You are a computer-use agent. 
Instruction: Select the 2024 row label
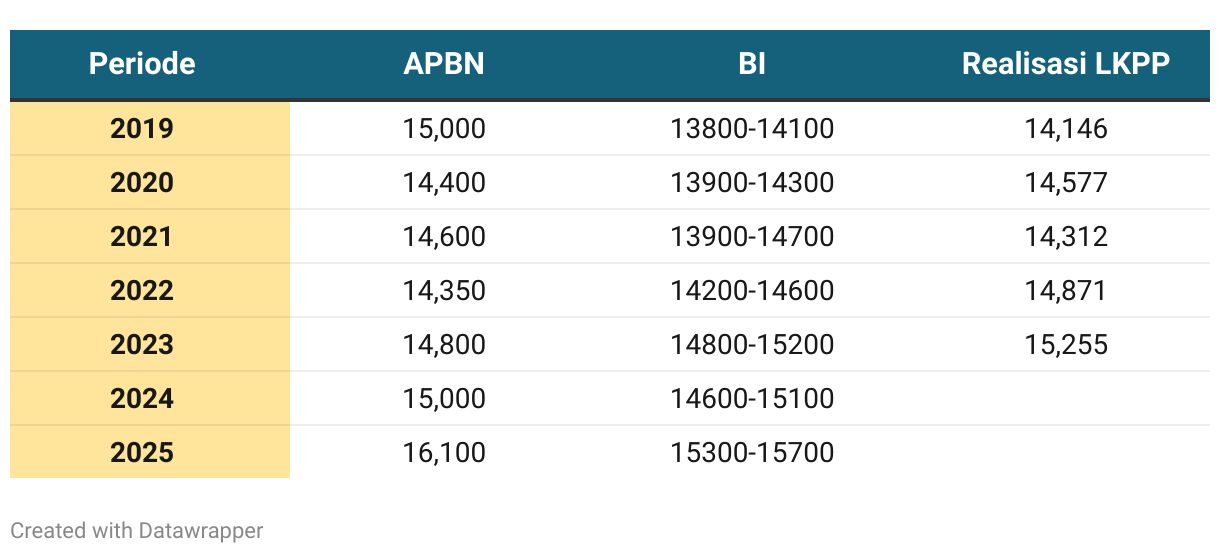tap(142, 399)
